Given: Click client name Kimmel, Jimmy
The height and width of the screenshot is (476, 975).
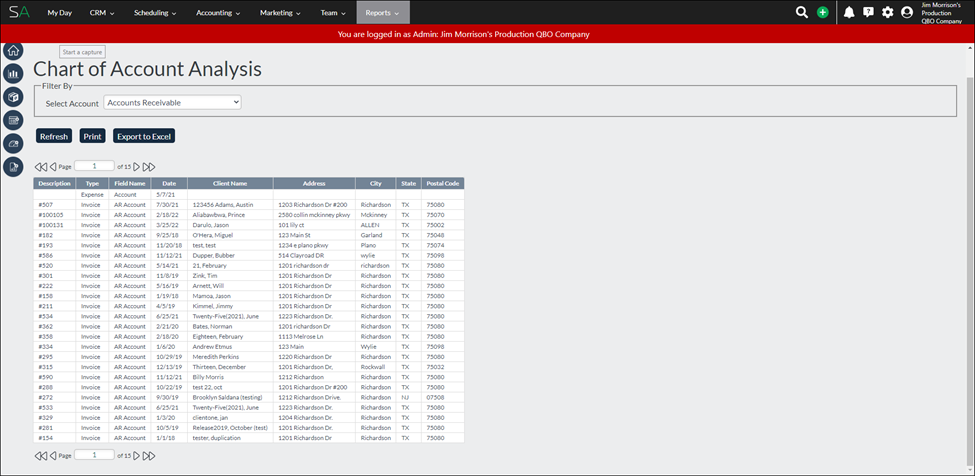Looking at the screenshot, I should click(212, 306).
